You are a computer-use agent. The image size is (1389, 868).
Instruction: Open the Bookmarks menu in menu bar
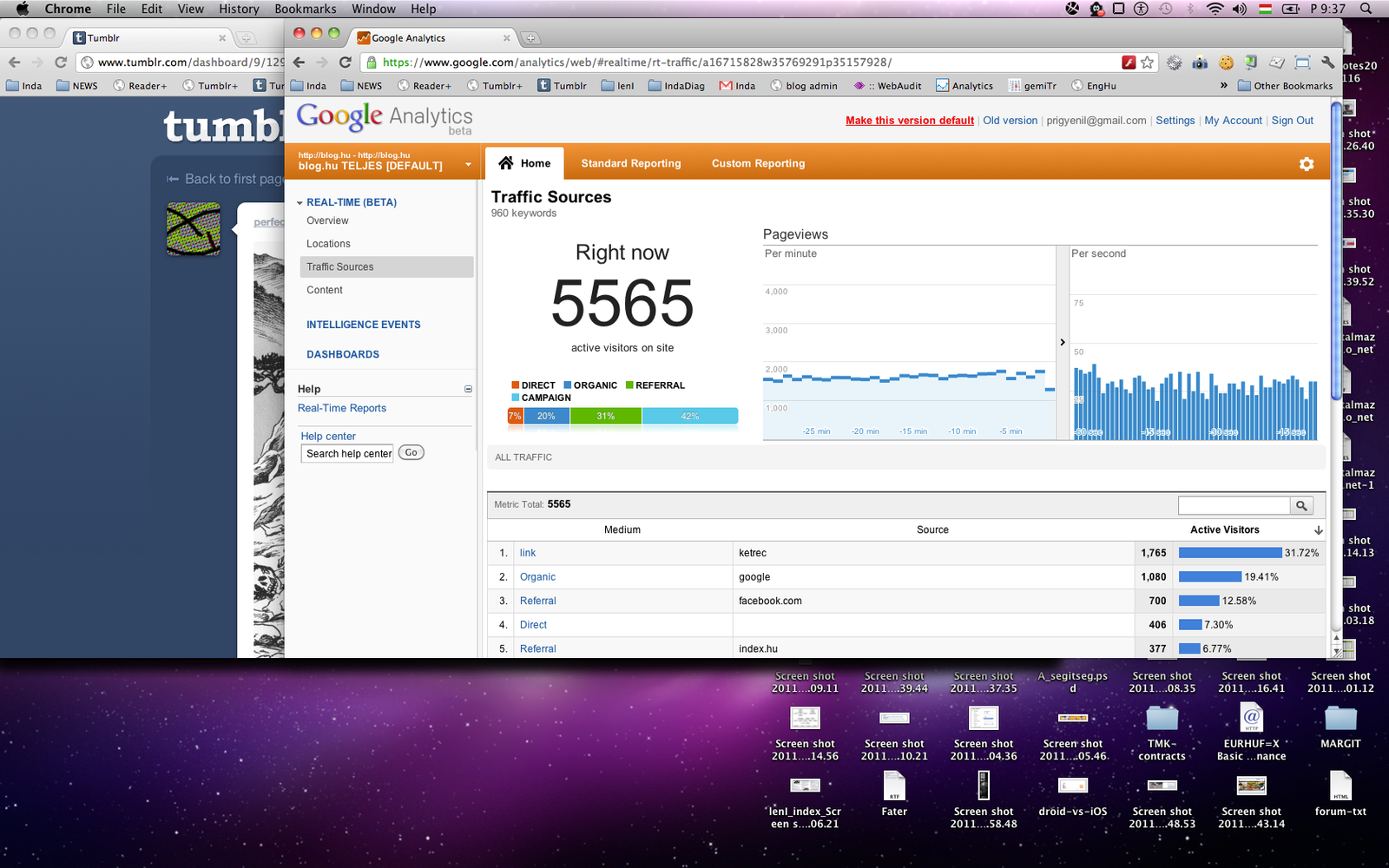(x=305, y=9)
